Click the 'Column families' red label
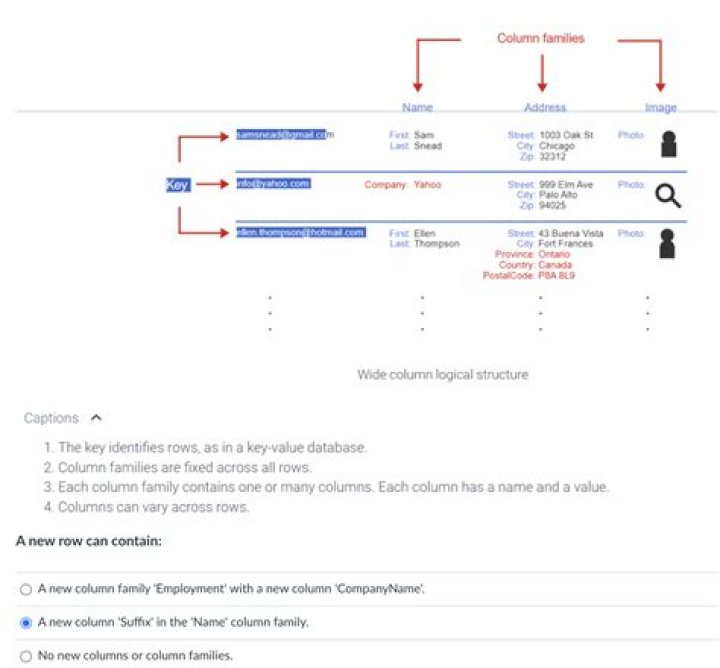 [x=541, y=38]
